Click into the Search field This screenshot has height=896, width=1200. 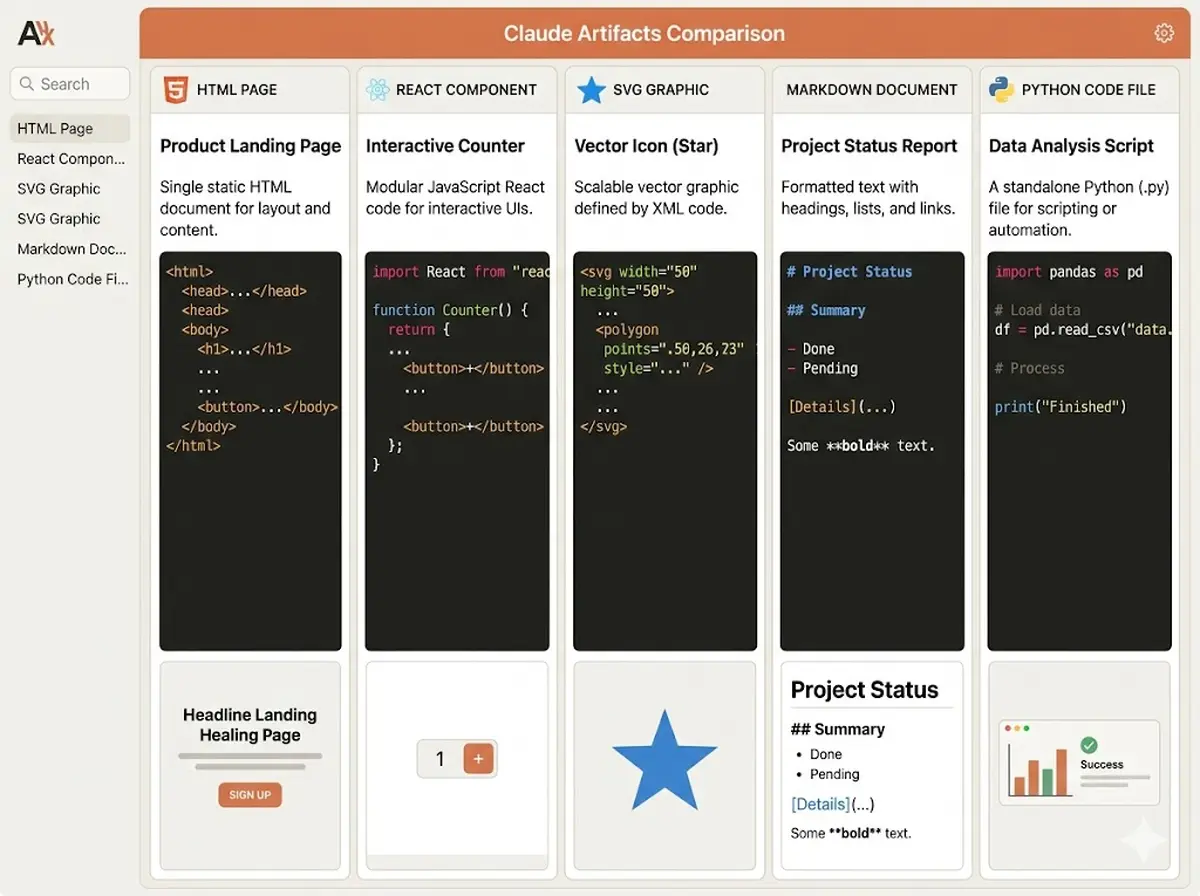pos(70,84)
